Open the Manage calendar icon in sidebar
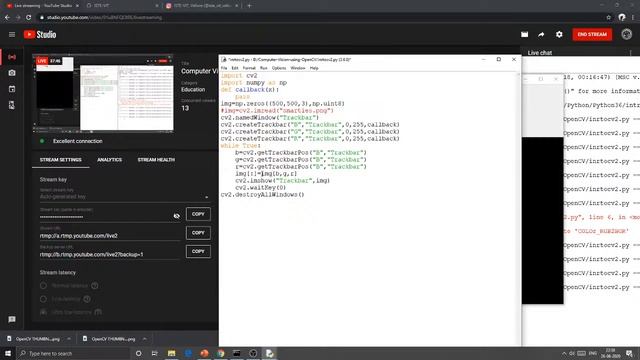The image size is (640, 360). (x=12, y=89)
